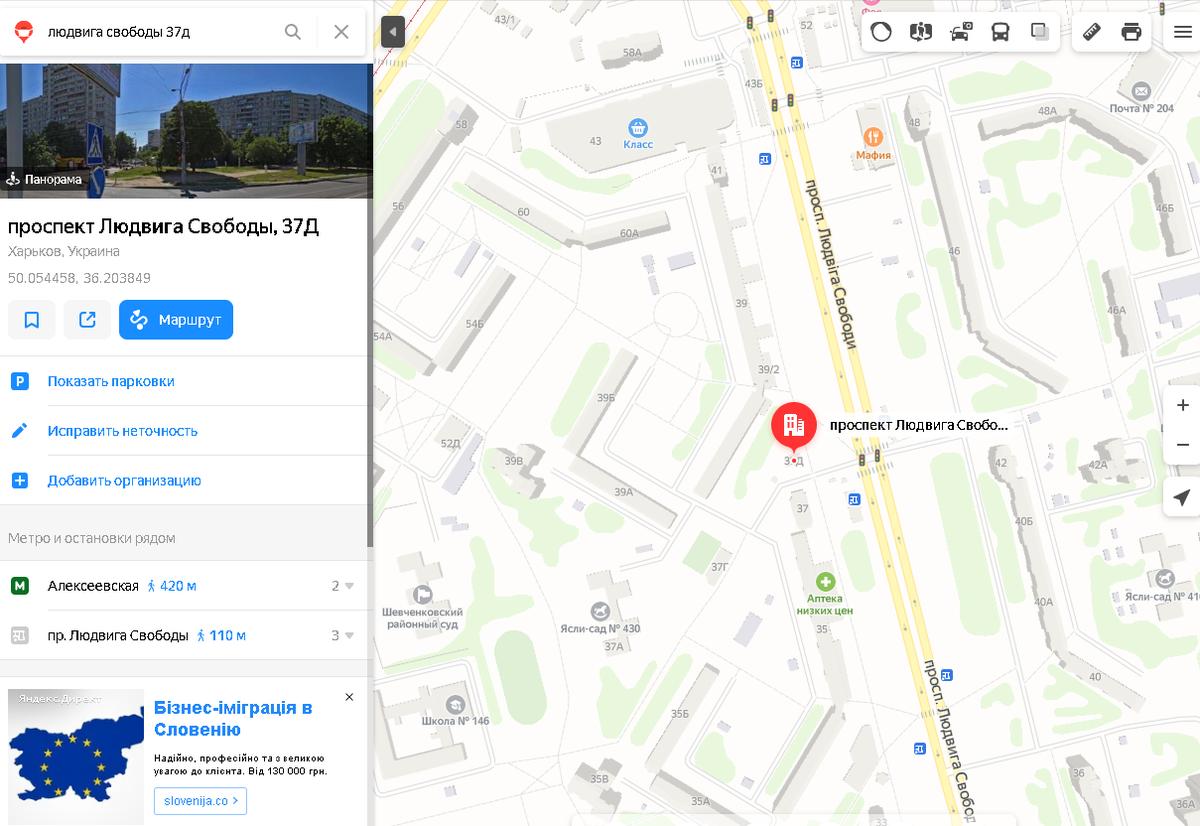
Task: Build route with Маршрут button
Action: [176, 320]
